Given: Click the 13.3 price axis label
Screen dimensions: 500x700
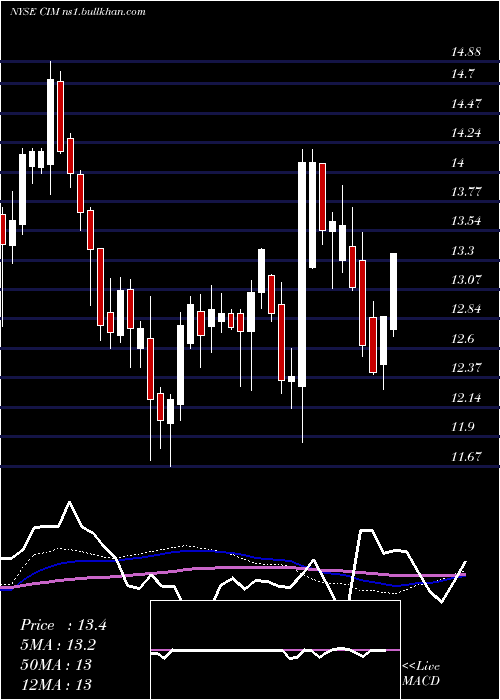Looking at the screenshot, I should (462, 251).
